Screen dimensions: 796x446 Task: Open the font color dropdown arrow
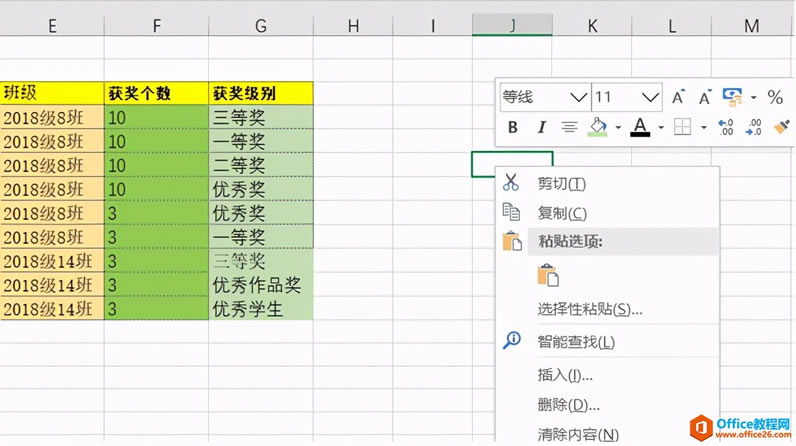tap(660, 127)
